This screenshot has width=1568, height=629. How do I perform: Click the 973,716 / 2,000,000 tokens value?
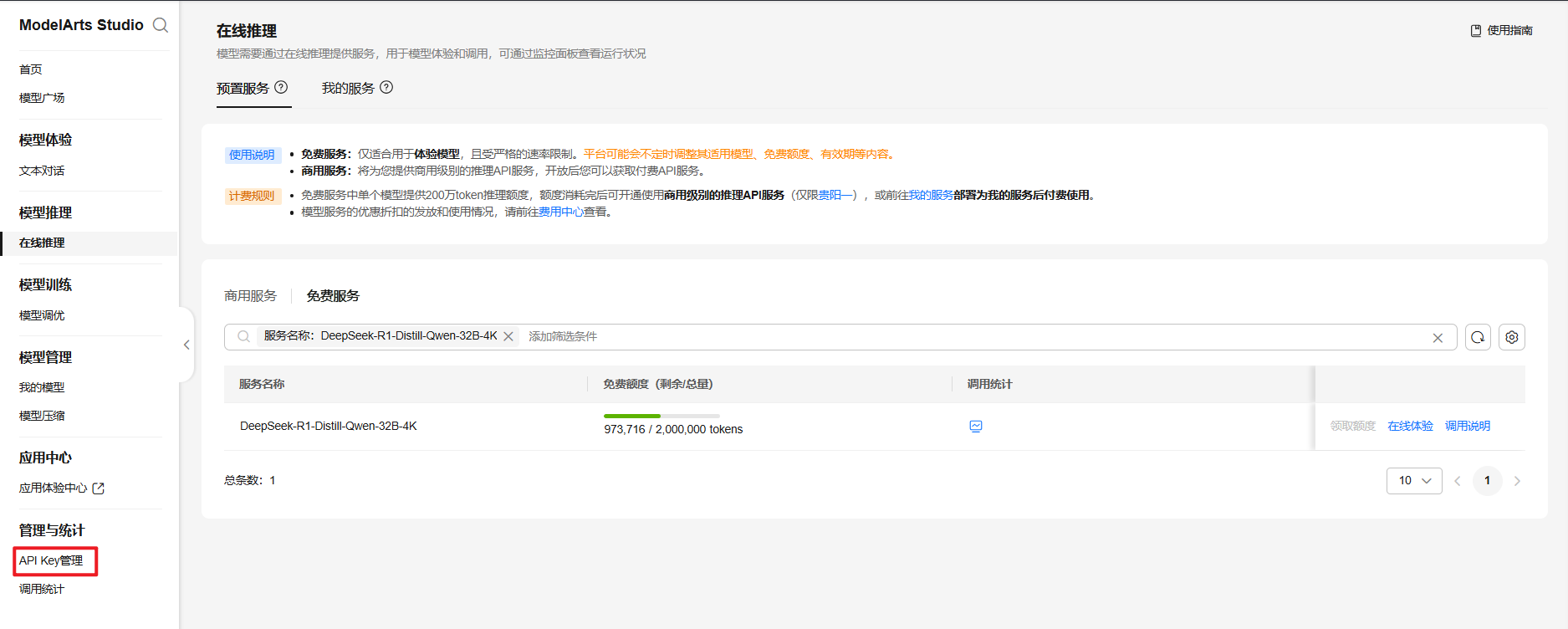tap(673, 429)
